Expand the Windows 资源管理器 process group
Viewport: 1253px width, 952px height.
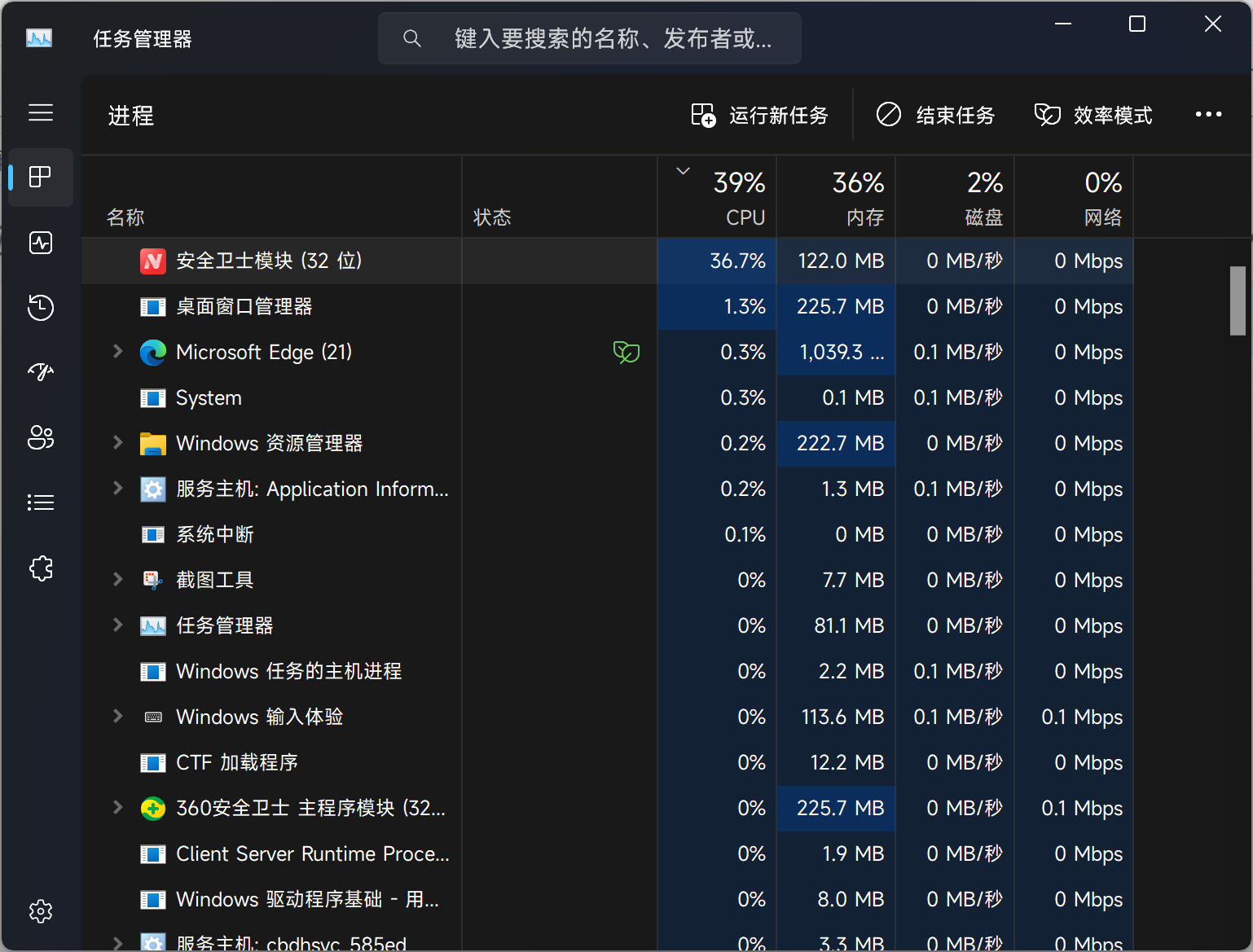tap(117, 442)
